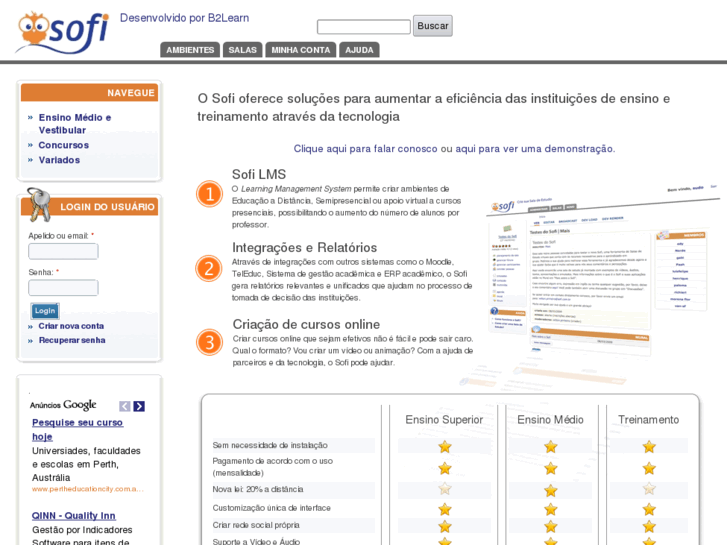The image size is (727, 545).
Task: Click the 'Nova lei: 20% a distância' row label
Action: tap(258, 489)
